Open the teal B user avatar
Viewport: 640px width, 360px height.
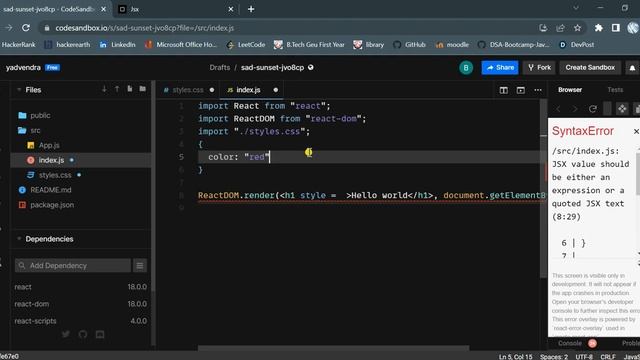pos(466,68)
